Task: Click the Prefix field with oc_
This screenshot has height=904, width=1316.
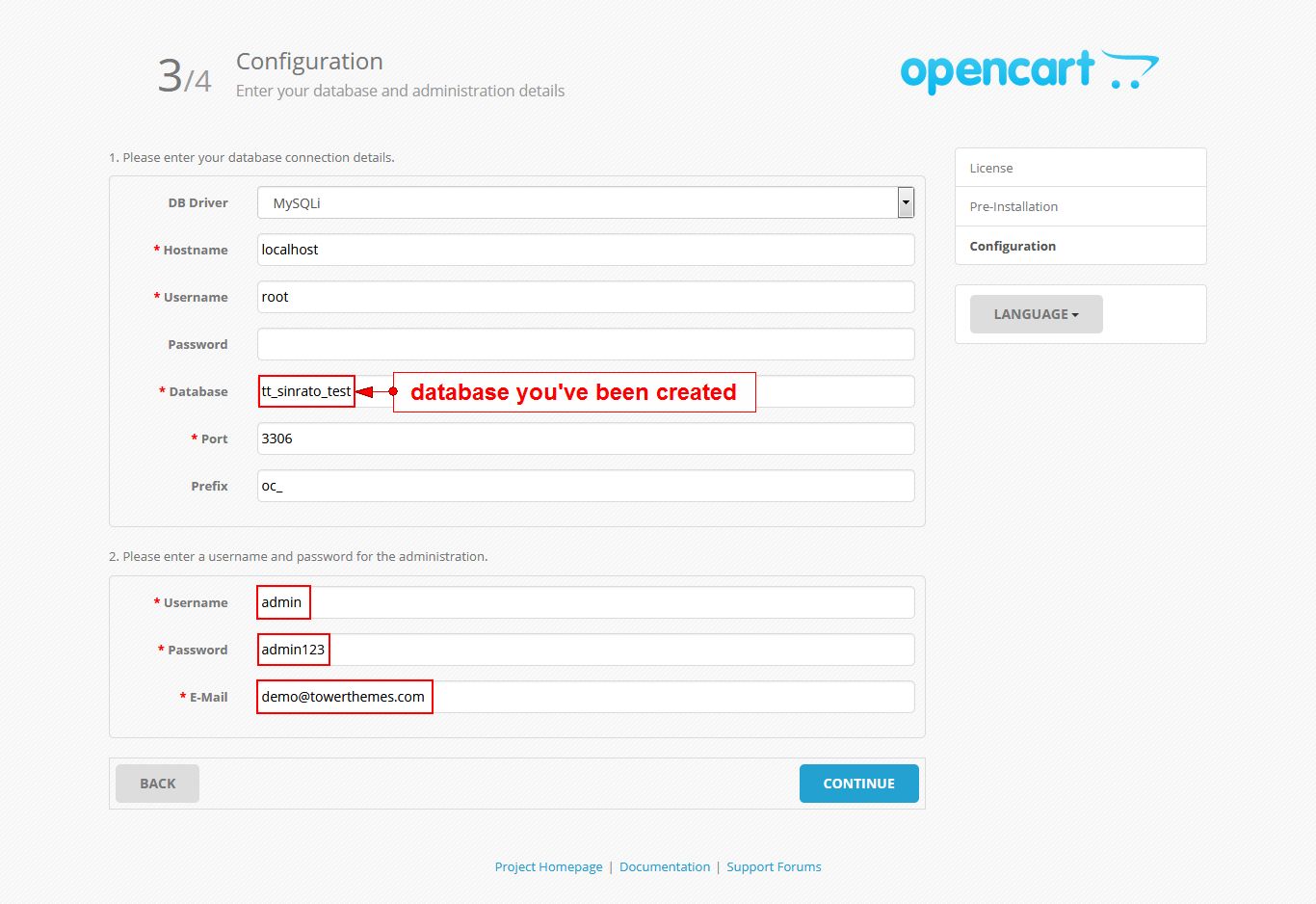Action: [586, 486]
